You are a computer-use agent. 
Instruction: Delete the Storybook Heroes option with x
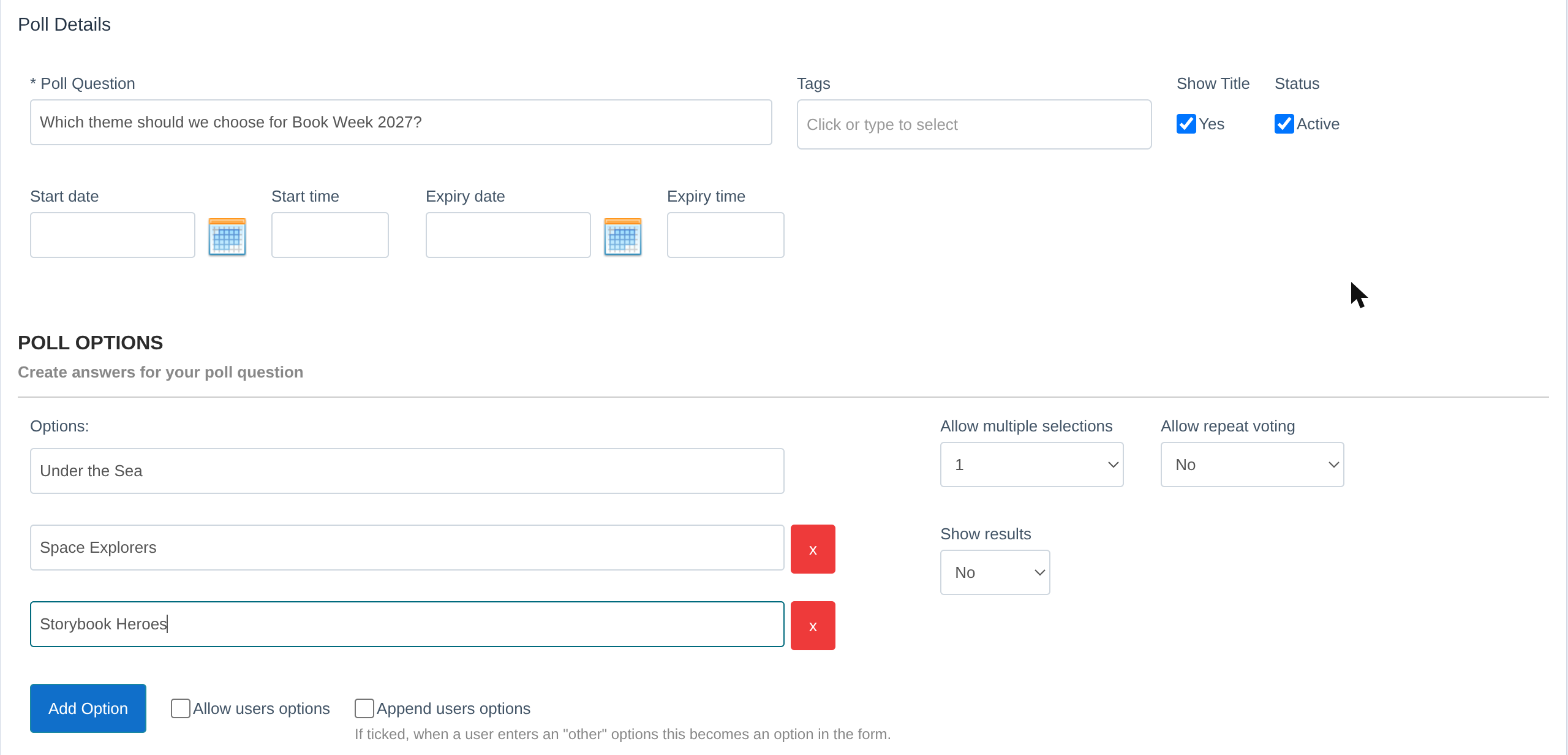813,625
